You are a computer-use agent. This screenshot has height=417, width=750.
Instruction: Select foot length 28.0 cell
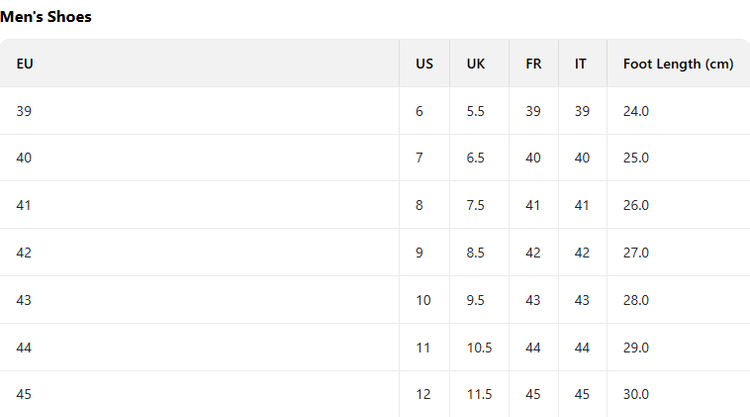click(636, 300)
